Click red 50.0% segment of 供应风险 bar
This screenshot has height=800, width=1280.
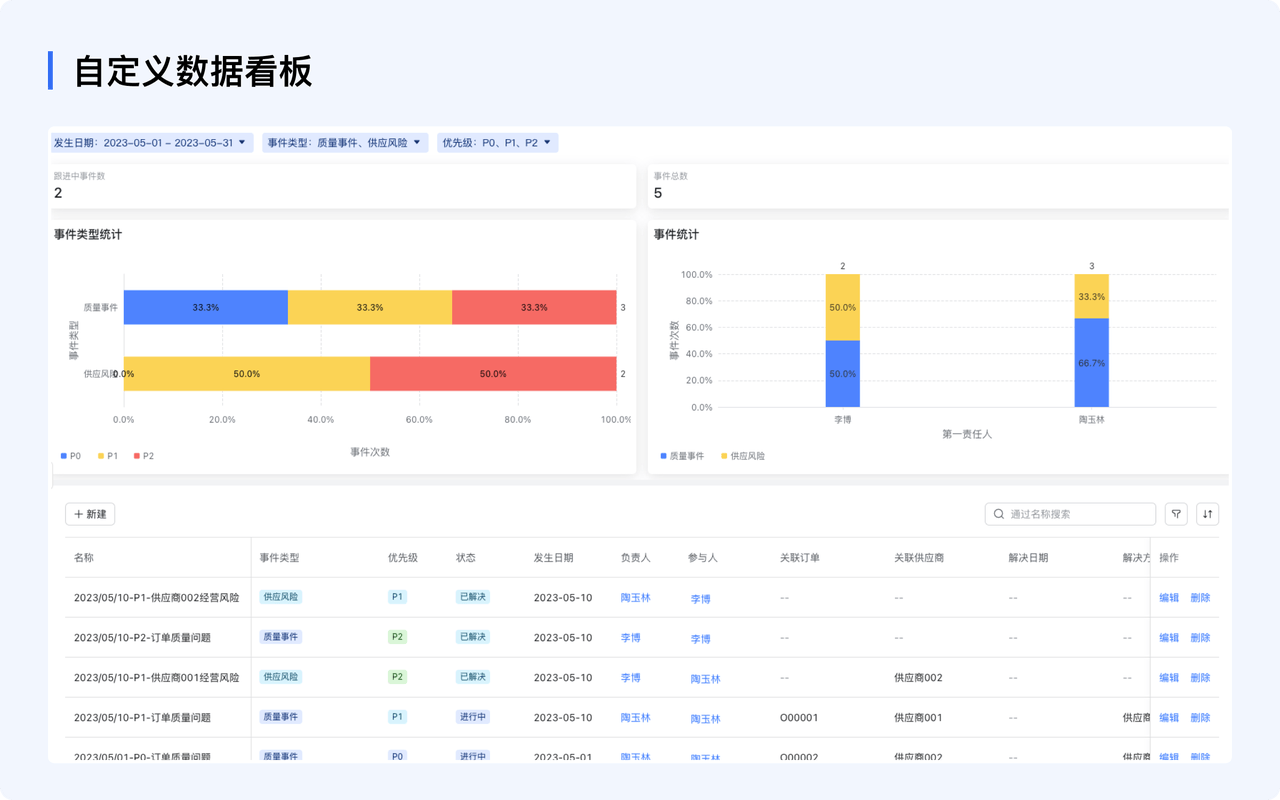click(493, 374)
